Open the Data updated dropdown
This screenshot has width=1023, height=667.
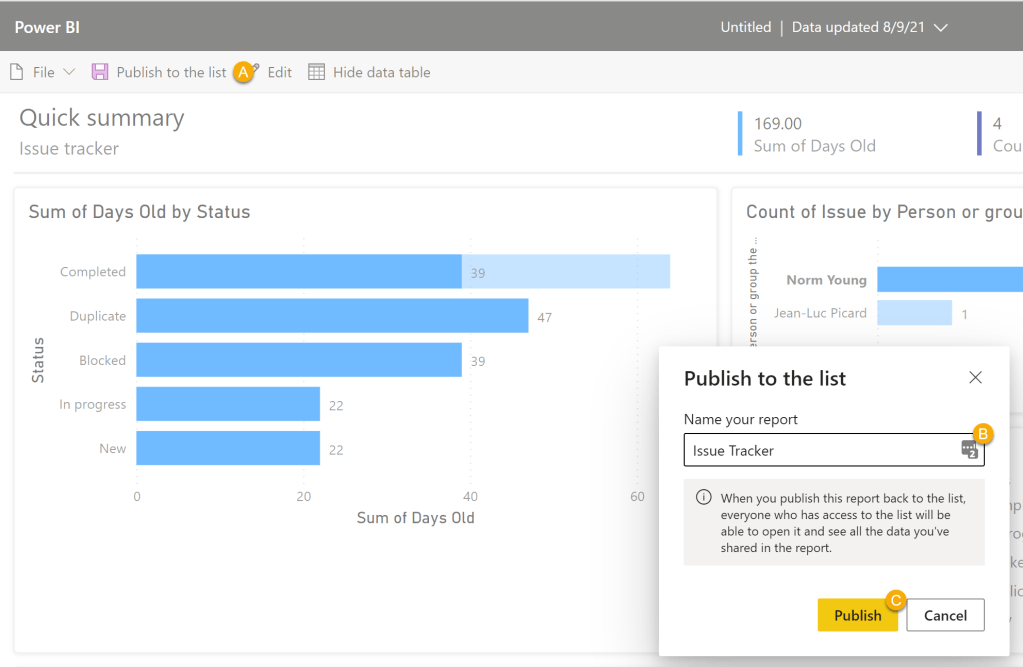[x=941, y=28]
